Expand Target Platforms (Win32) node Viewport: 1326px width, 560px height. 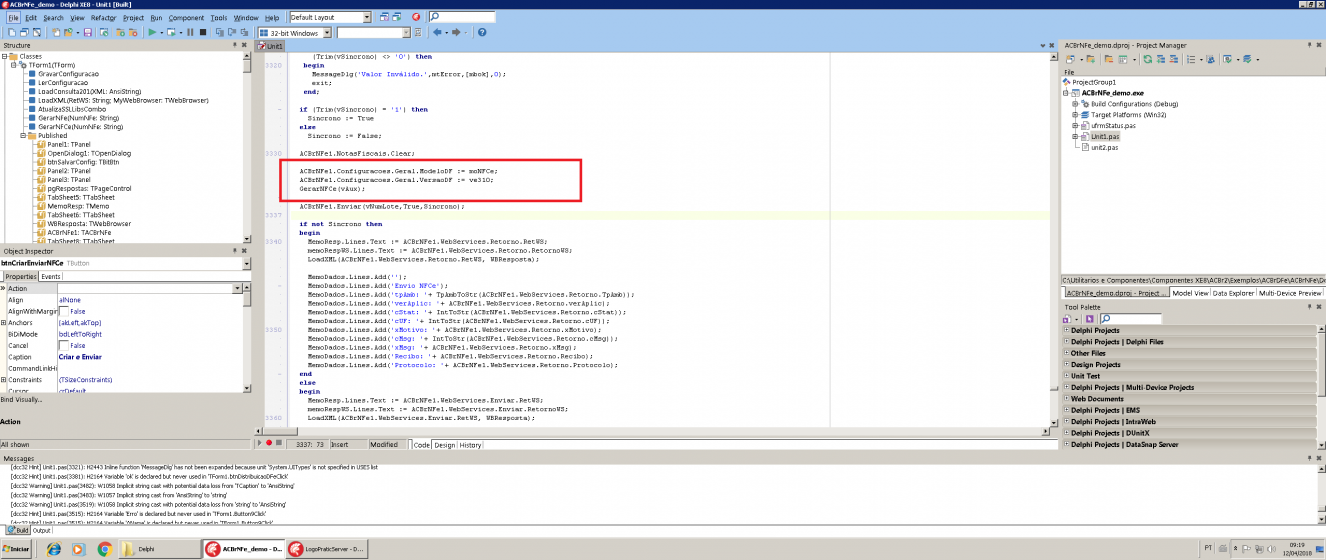(x=1075, y=115)
